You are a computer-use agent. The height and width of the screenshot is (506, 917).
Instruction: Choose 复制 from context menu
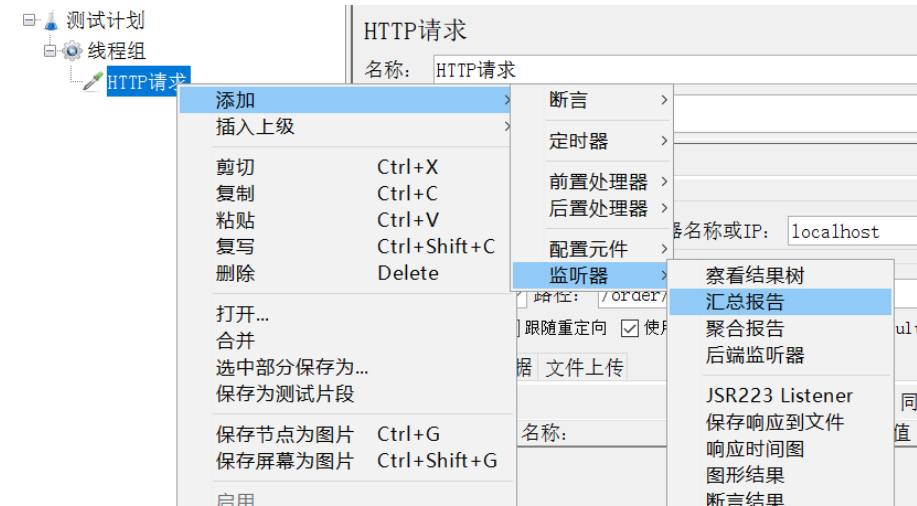click(x=346, y=194)
